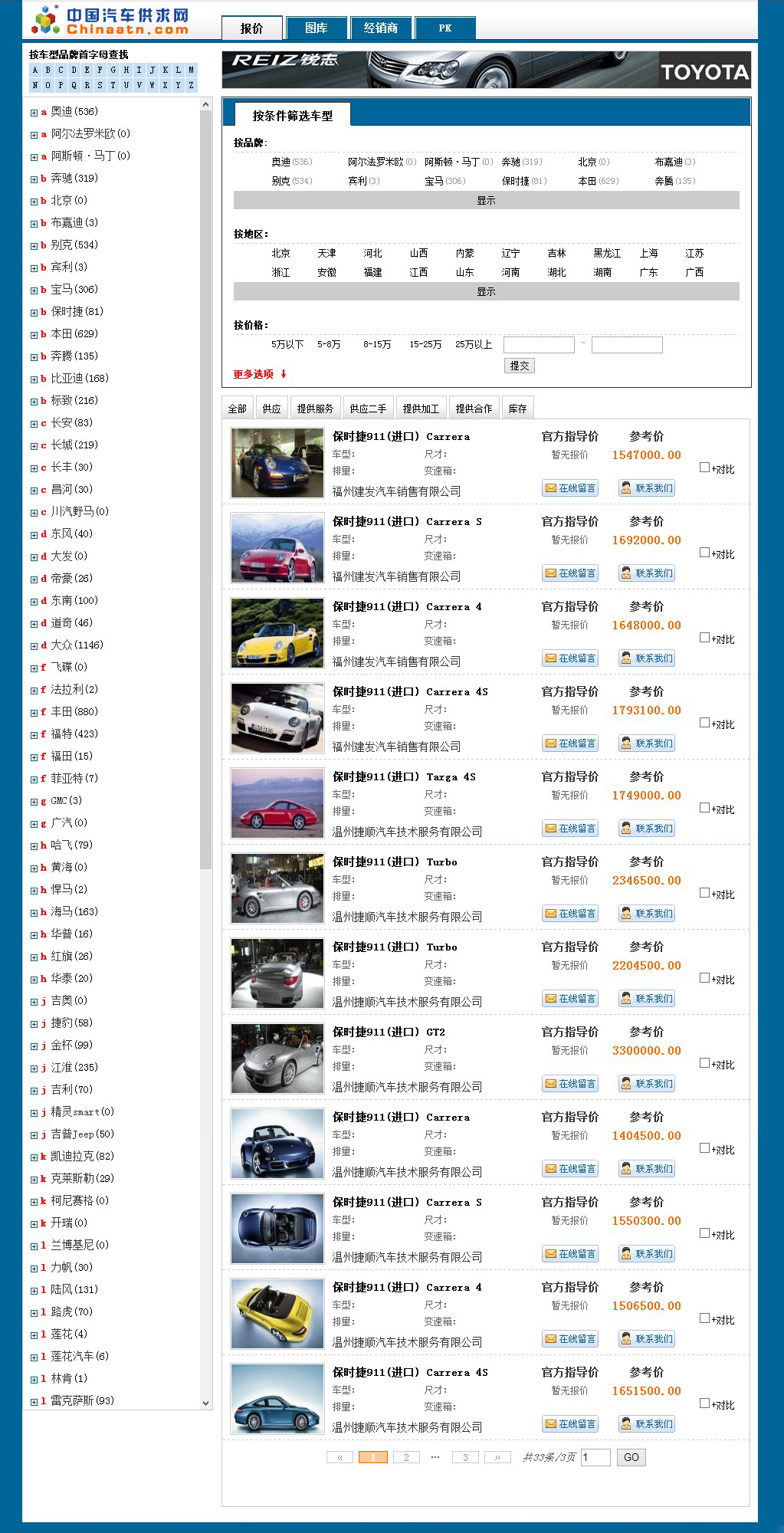The image size is (784, 1533).
Task: Click 在线留言 for Turbo priced 2204500.00
Action: [570, 999]
